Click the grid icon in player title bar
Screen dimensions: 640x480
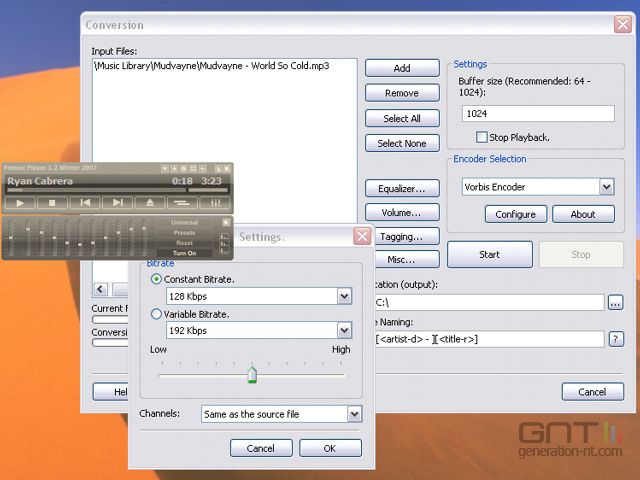[193, 168]
